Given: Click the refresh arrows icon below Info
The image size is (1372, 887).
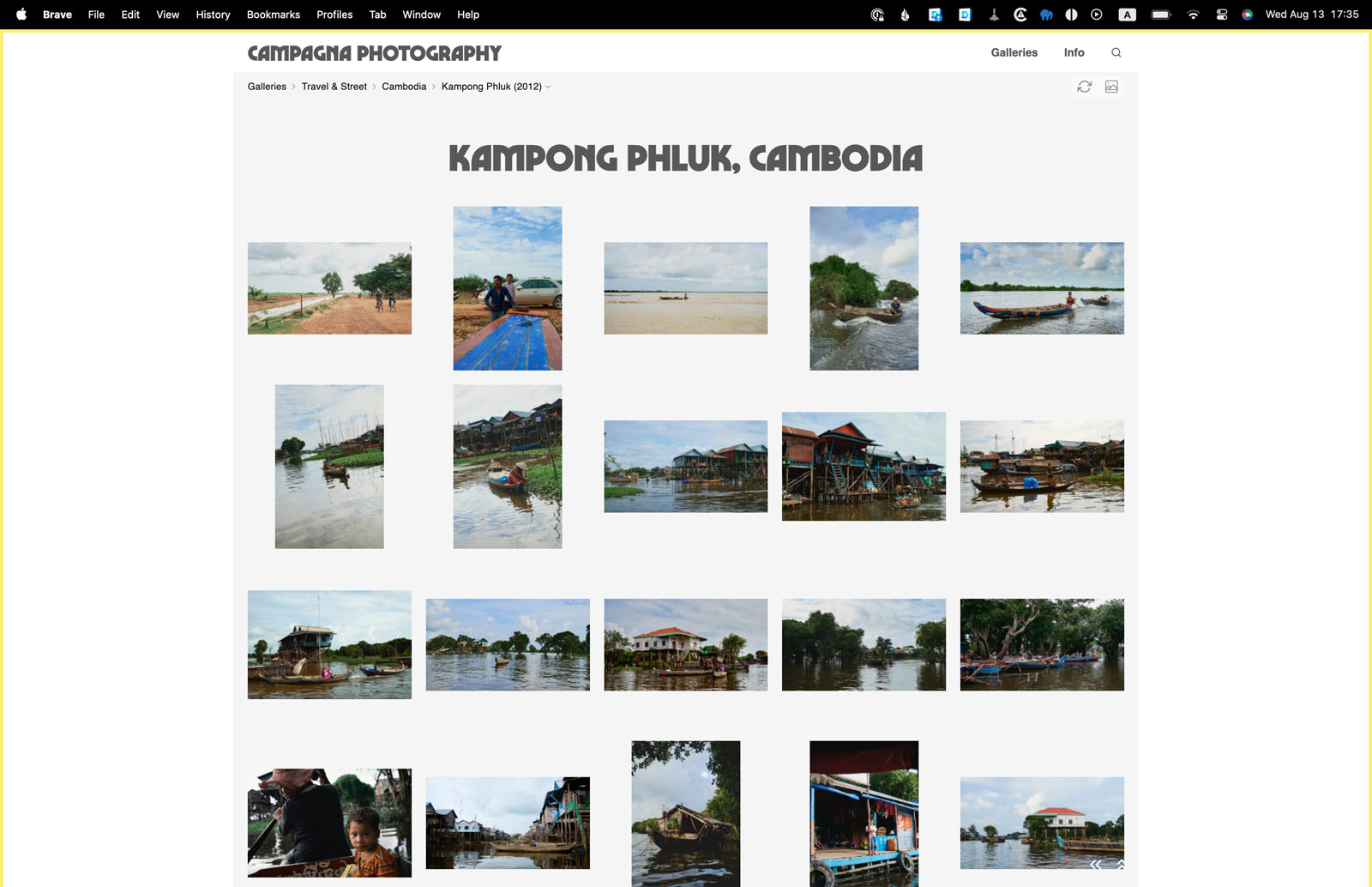Looking at the screenshot, I should click(x=1085, y=87).
